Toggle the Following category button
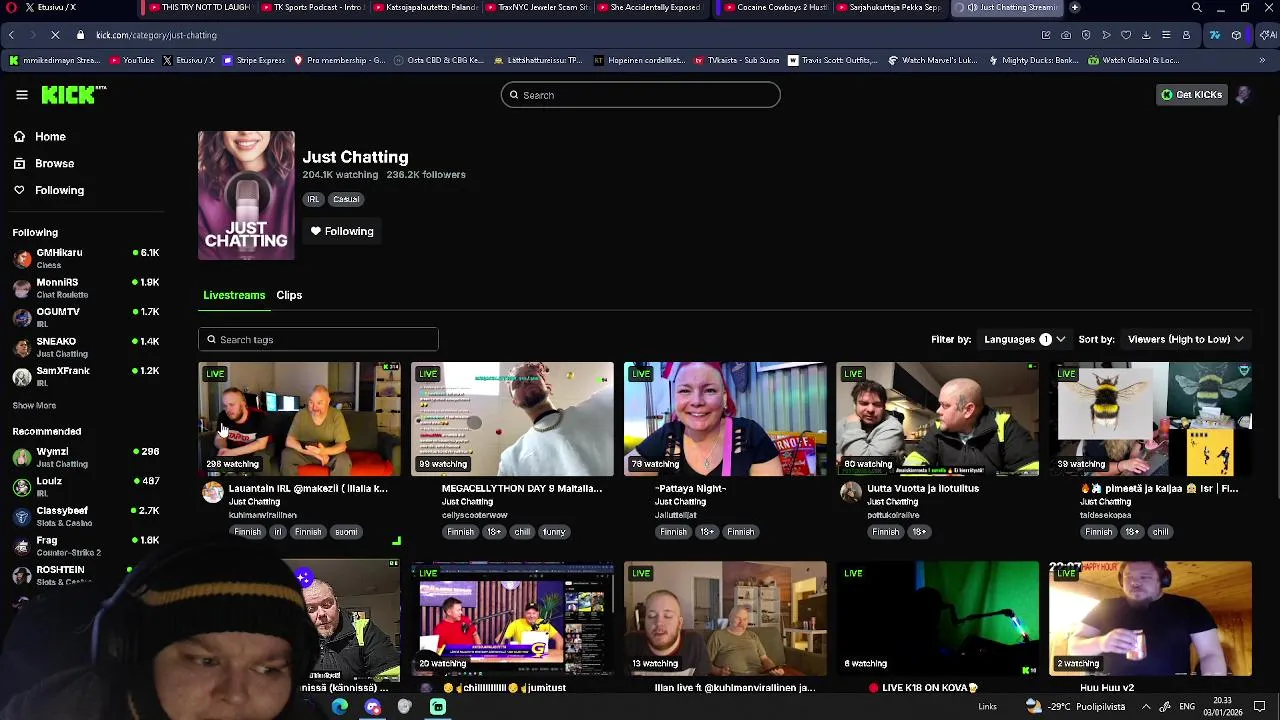This screenshot has height=720, width=1280. tap(342, 231)
